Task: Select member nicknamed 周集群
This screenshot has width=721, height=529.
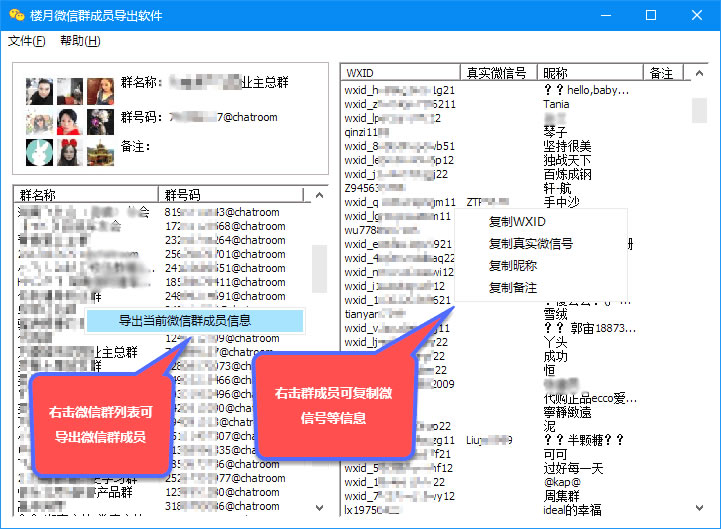Action: [561, 496]
